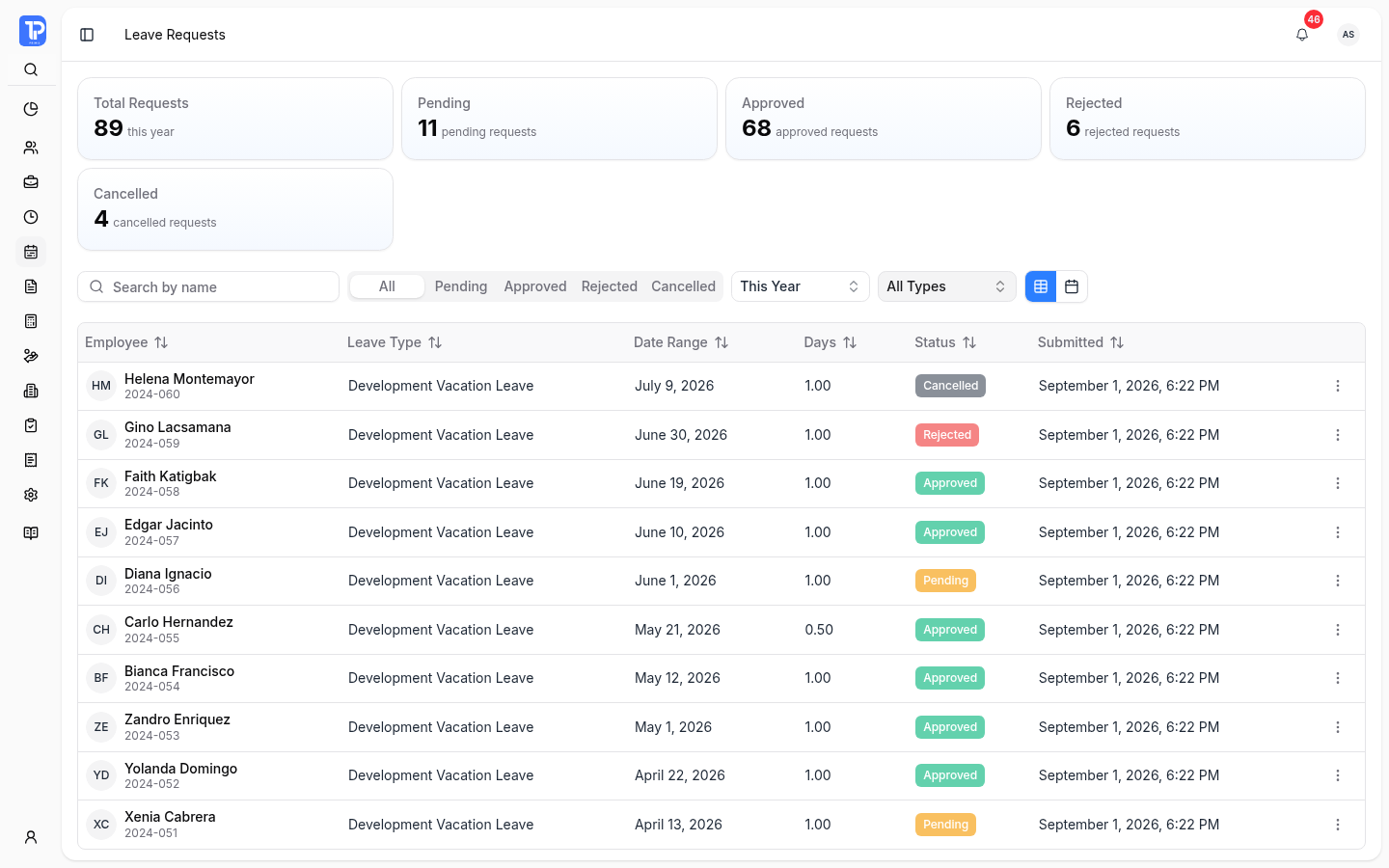
Task: Click the Total Requests summary card
Action: pos(235,119)
